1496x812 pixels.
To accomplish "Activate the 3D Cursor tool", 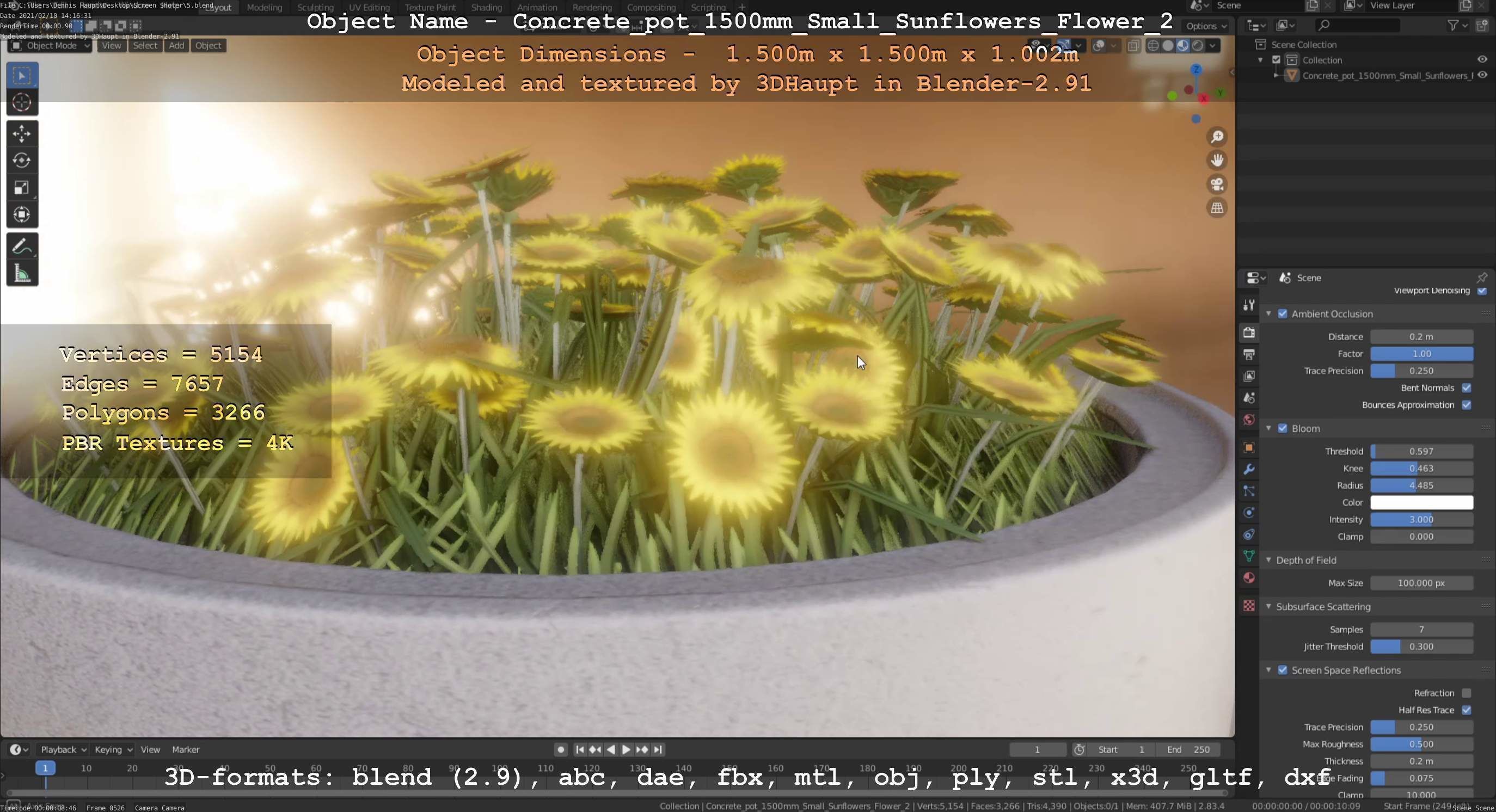I will [x=22, y=102].
